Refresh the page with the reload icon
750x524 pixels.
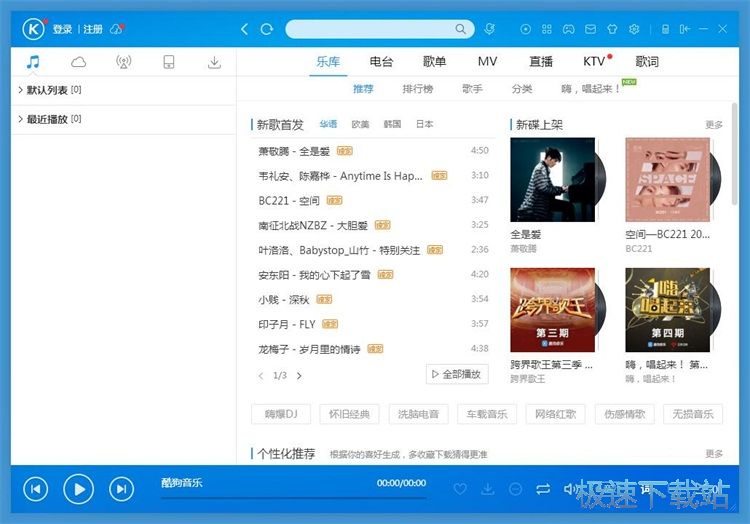pos(266,29)
